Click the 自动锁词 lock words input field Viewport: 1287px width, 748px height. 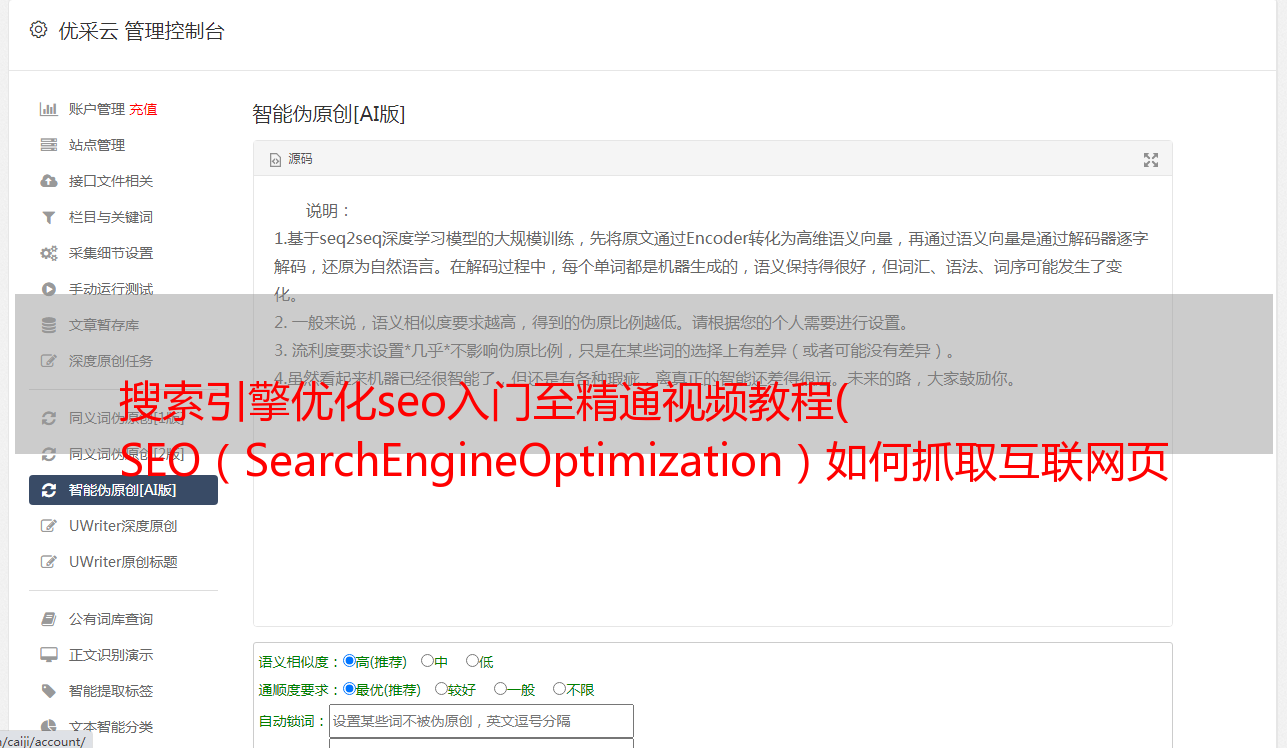(x=481, y=721)
